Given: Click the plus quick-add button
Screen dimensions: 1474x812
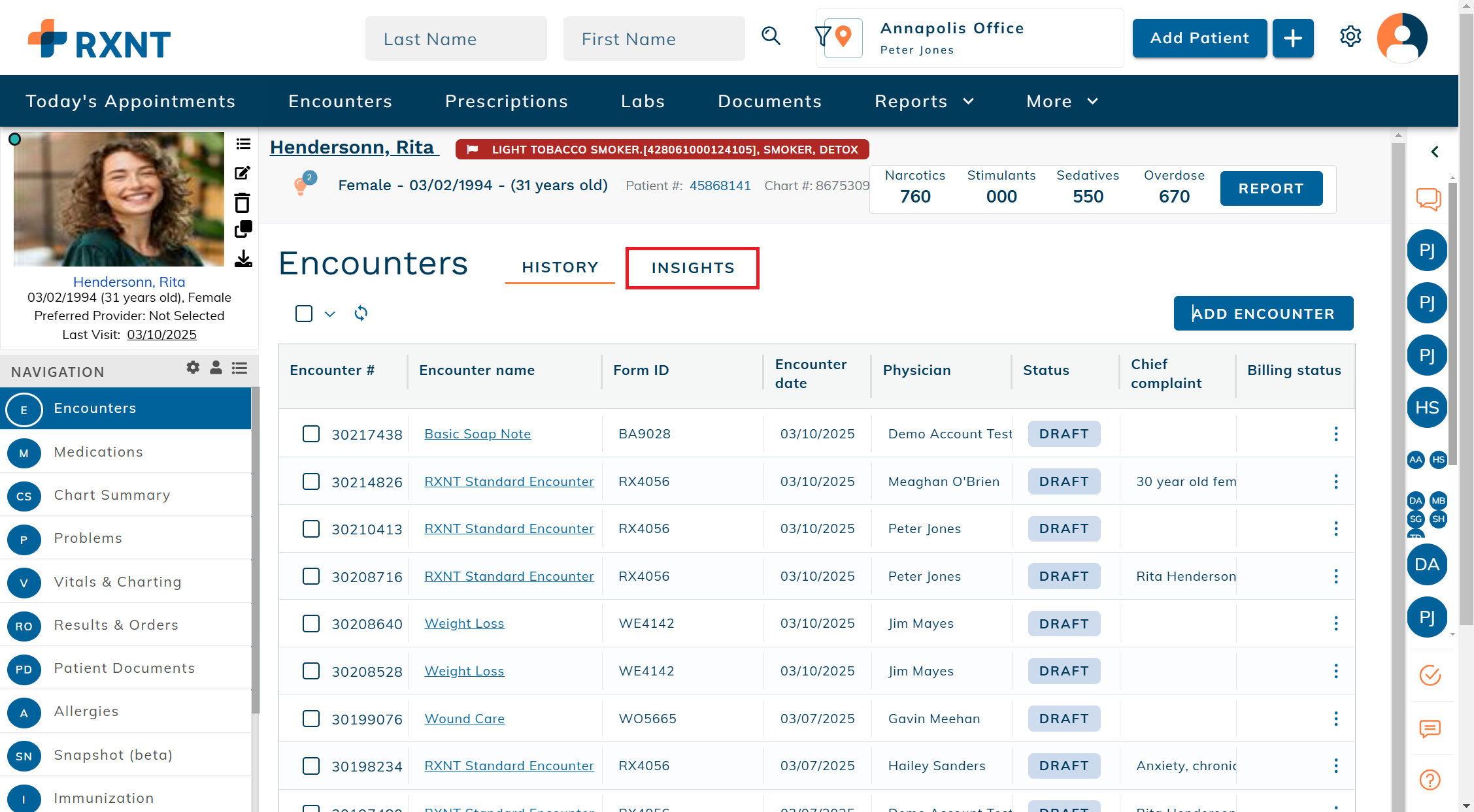Looking at the screenshot, I should 1292,38.
